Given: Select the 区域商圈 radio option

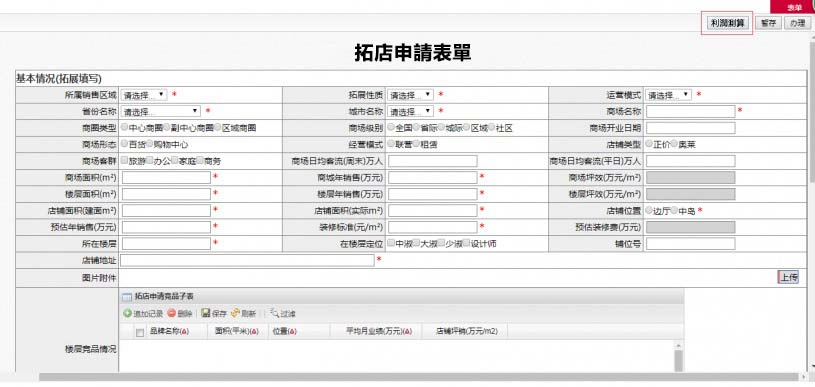Looking at the screenshot, I should click(x=218, y=127).
